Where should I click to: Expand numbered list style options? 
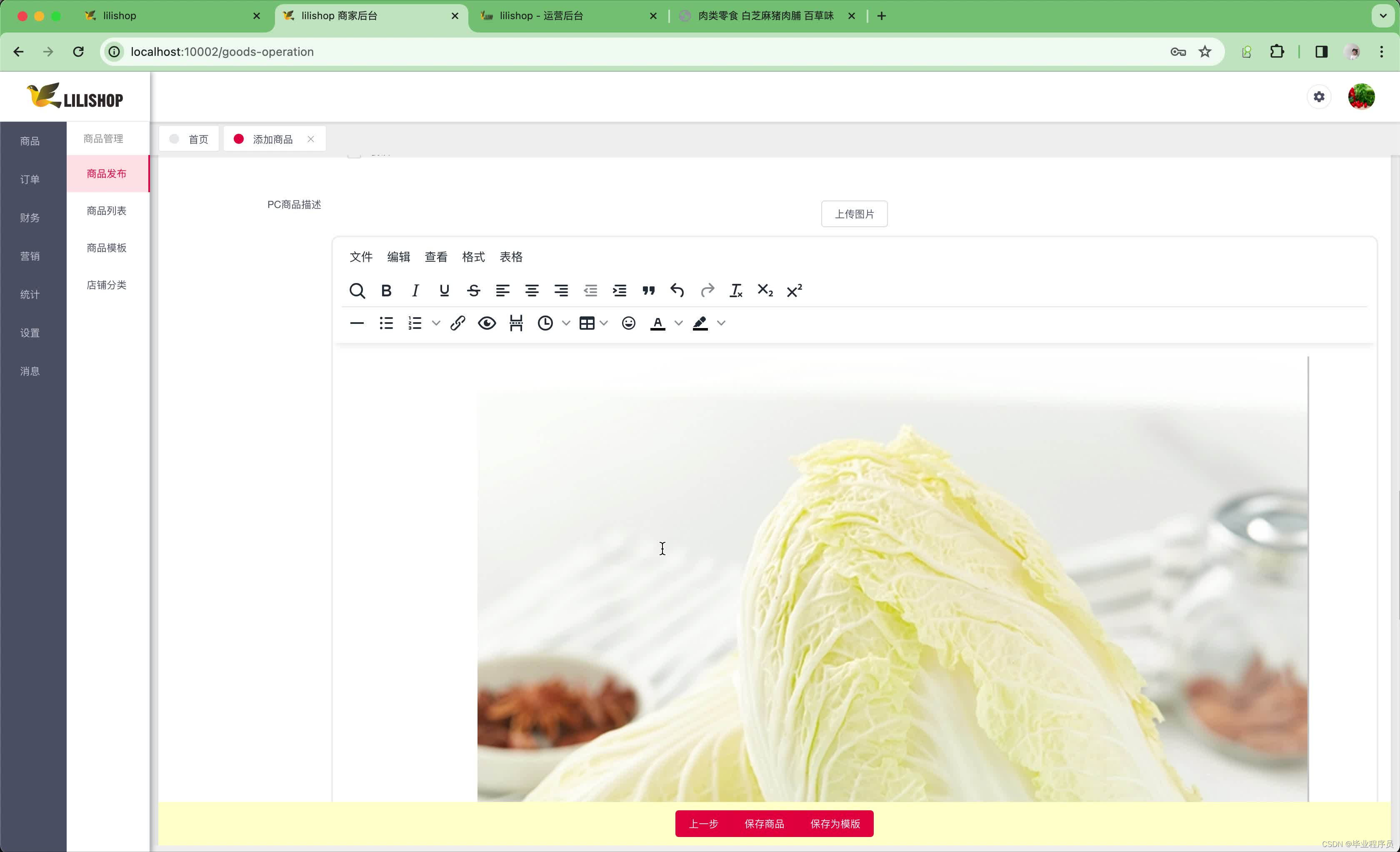[x=436, y=323]
